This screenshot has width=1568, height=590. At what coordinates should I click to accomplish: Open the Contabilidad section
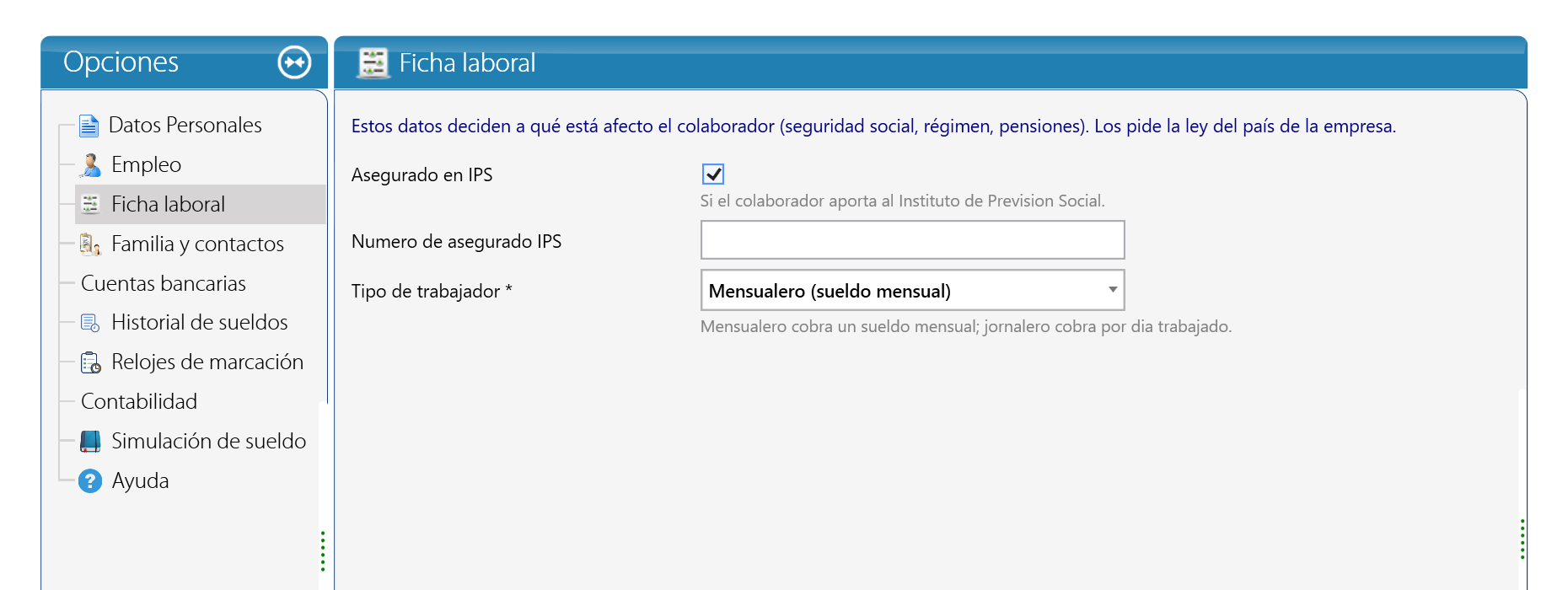pos(139,401)
